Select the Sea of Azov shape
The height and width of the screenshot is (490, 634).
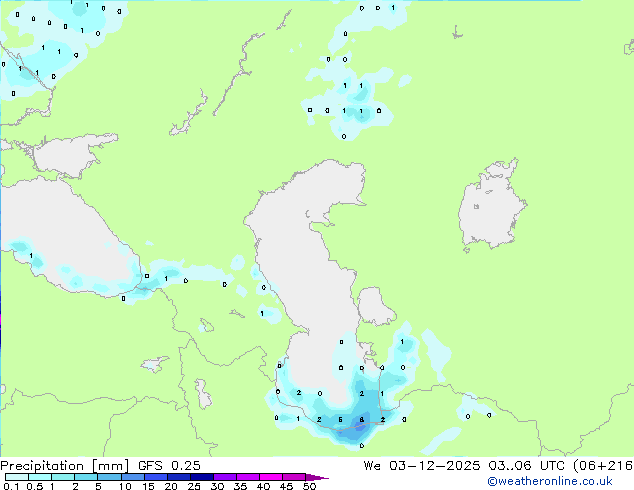pos(73,156)
